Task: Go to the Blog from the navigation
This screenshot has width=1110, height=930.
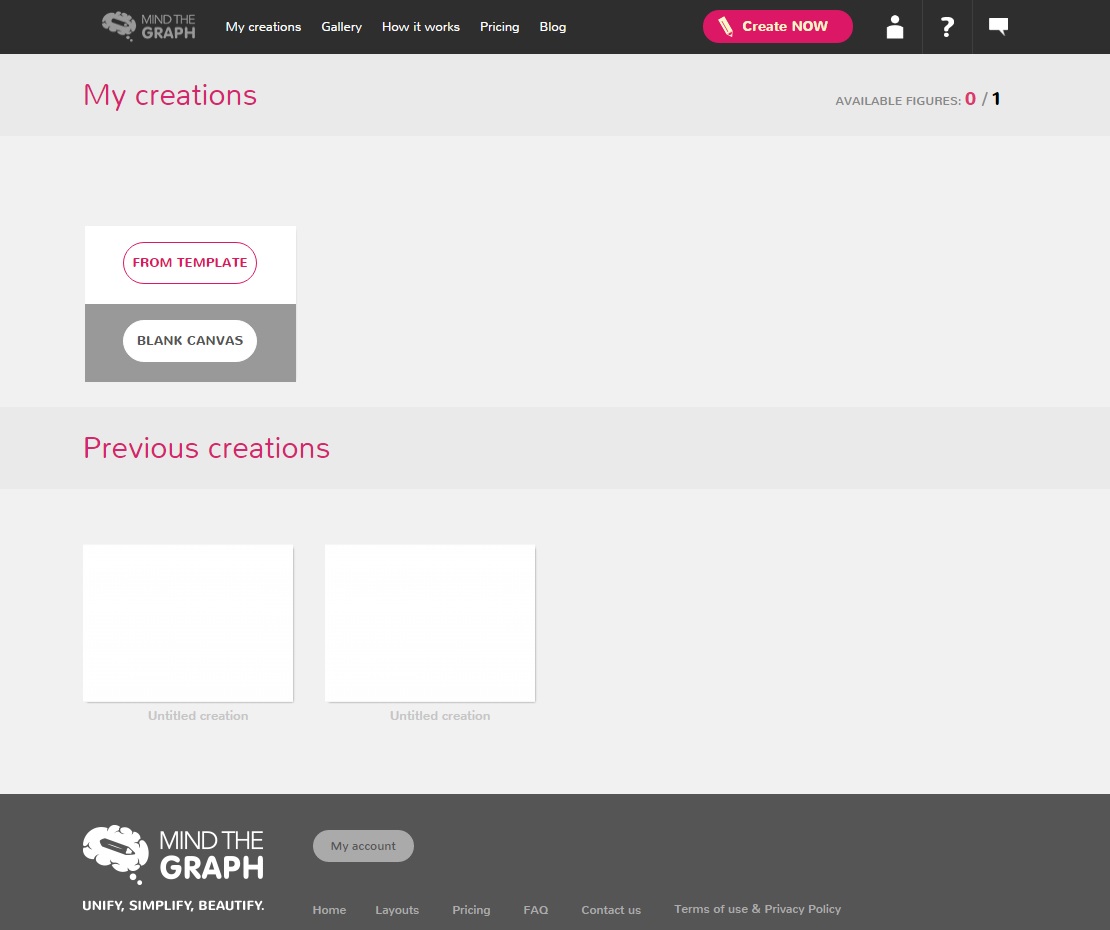Action: click(x=552, y=27)
